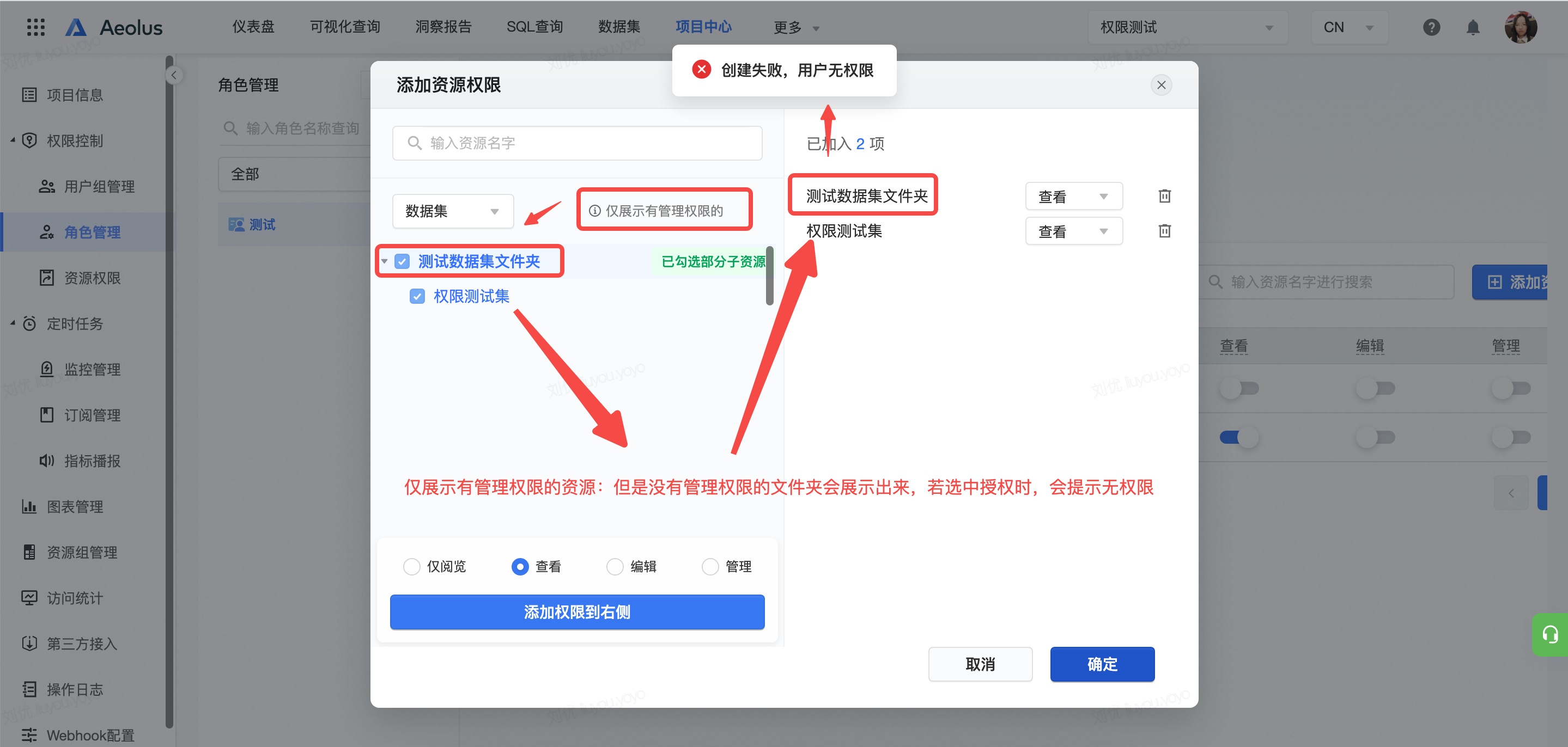Collapse the sidebar with arrow icon
The width and height of the screenshot is (1568, 747).
[x=174, y=76]
